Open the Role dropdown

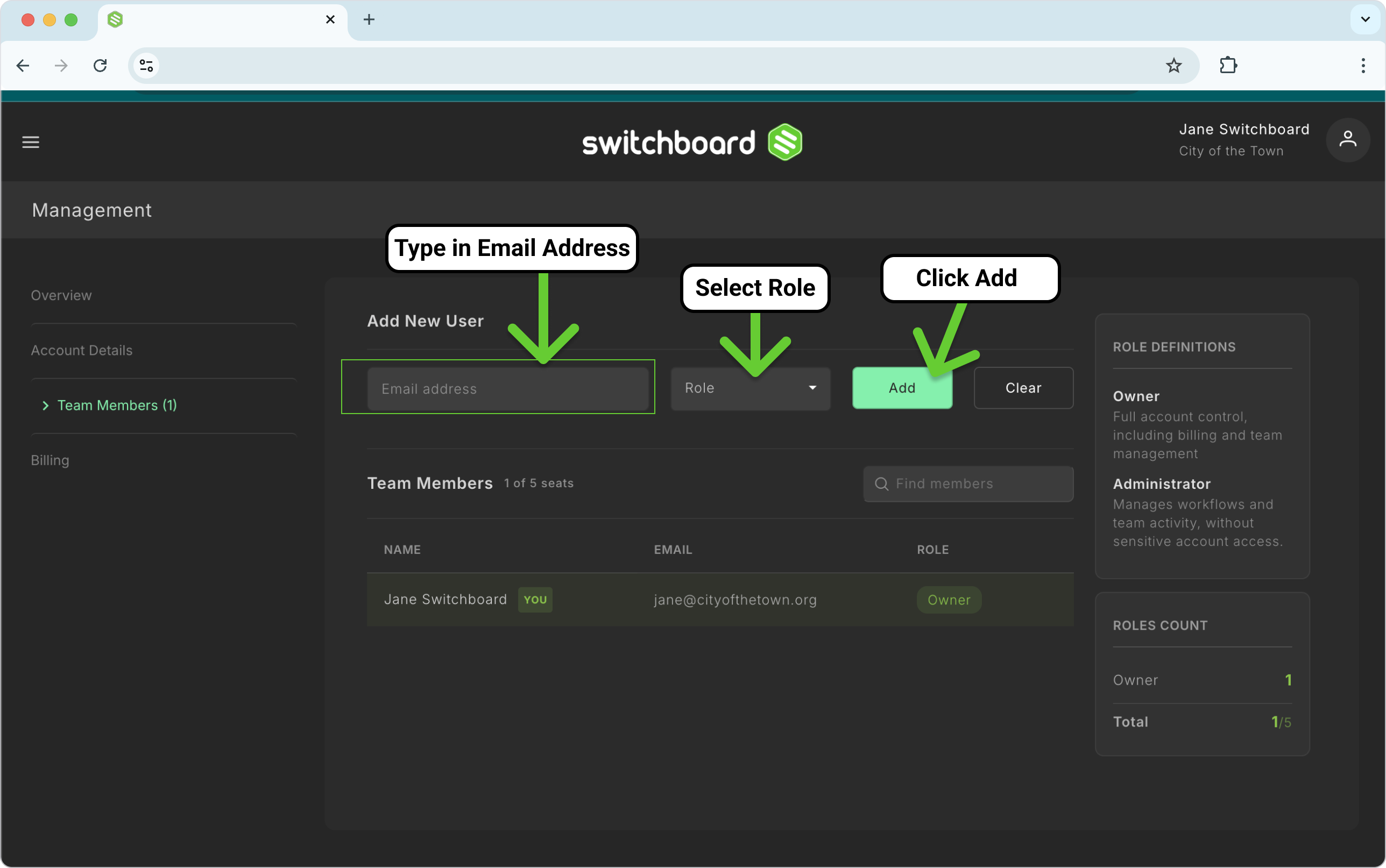tap(751, 388)
